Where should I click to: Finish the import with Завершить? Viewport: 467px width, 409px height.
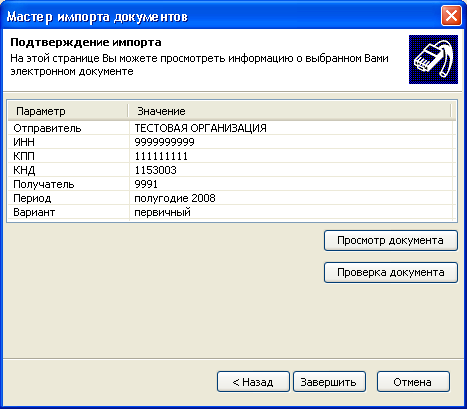point(329,382)
